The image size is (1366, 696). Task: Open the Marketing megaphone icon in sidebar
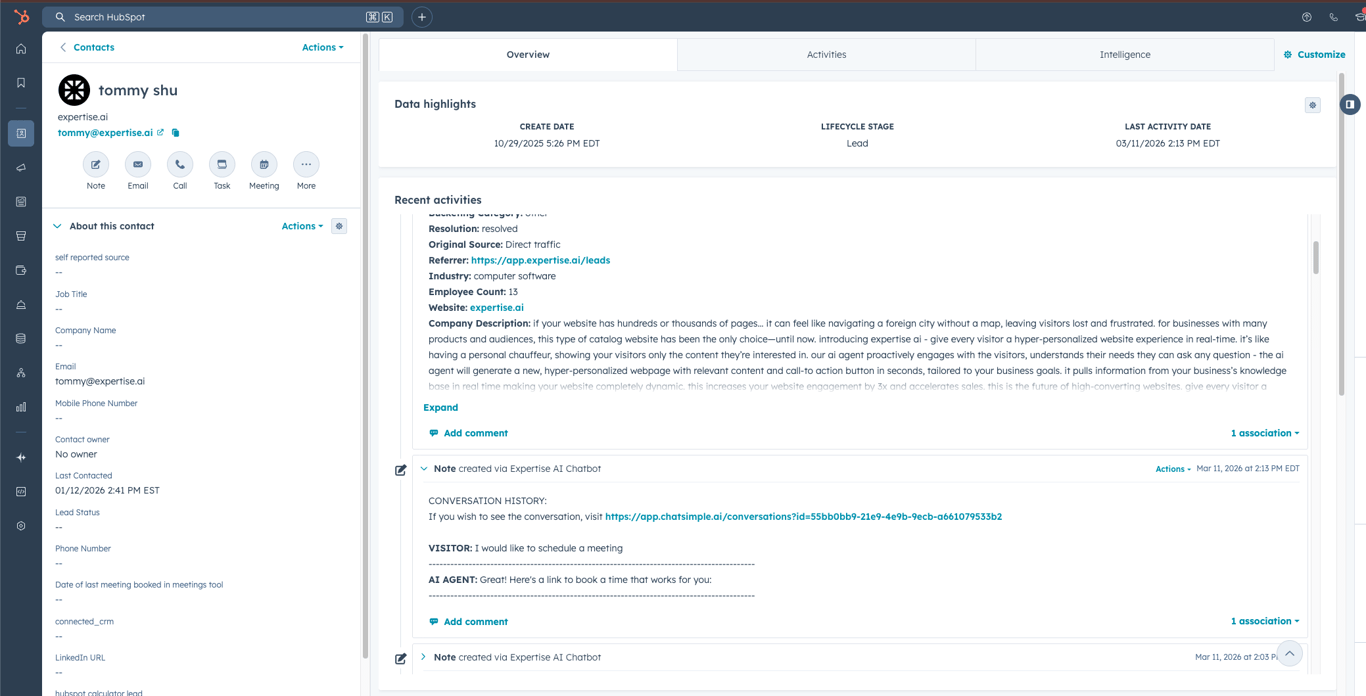(21, 168)
